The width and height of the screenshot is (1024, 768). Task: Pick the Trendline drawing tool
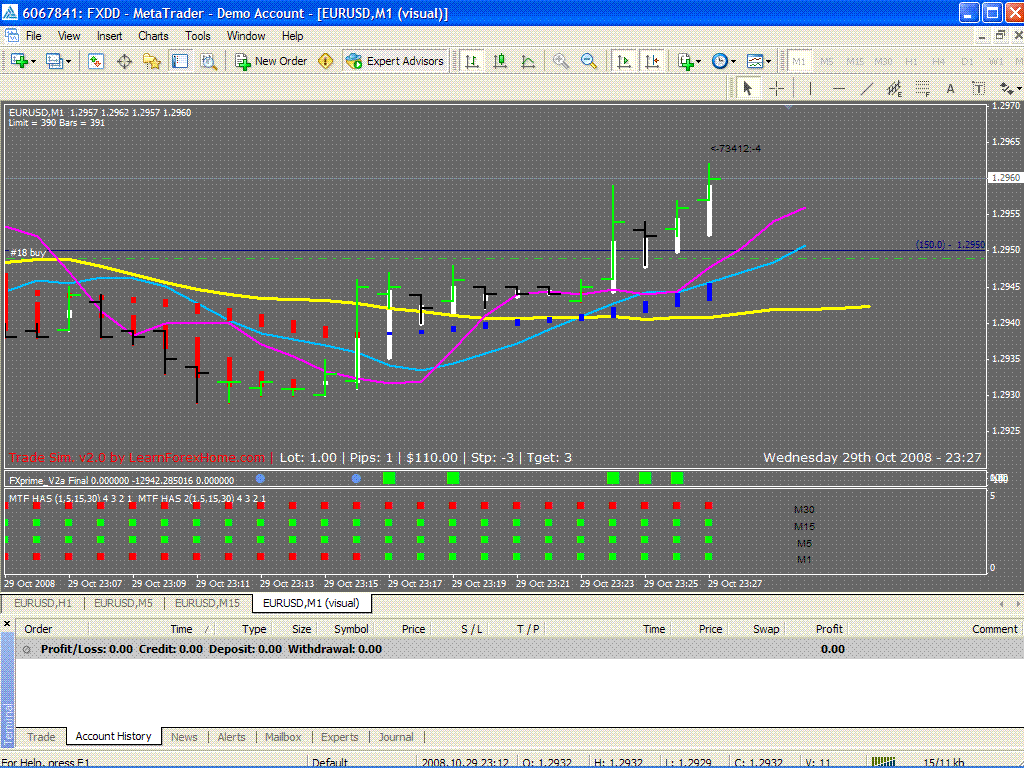pyautogui.click(x=867, y=88)
